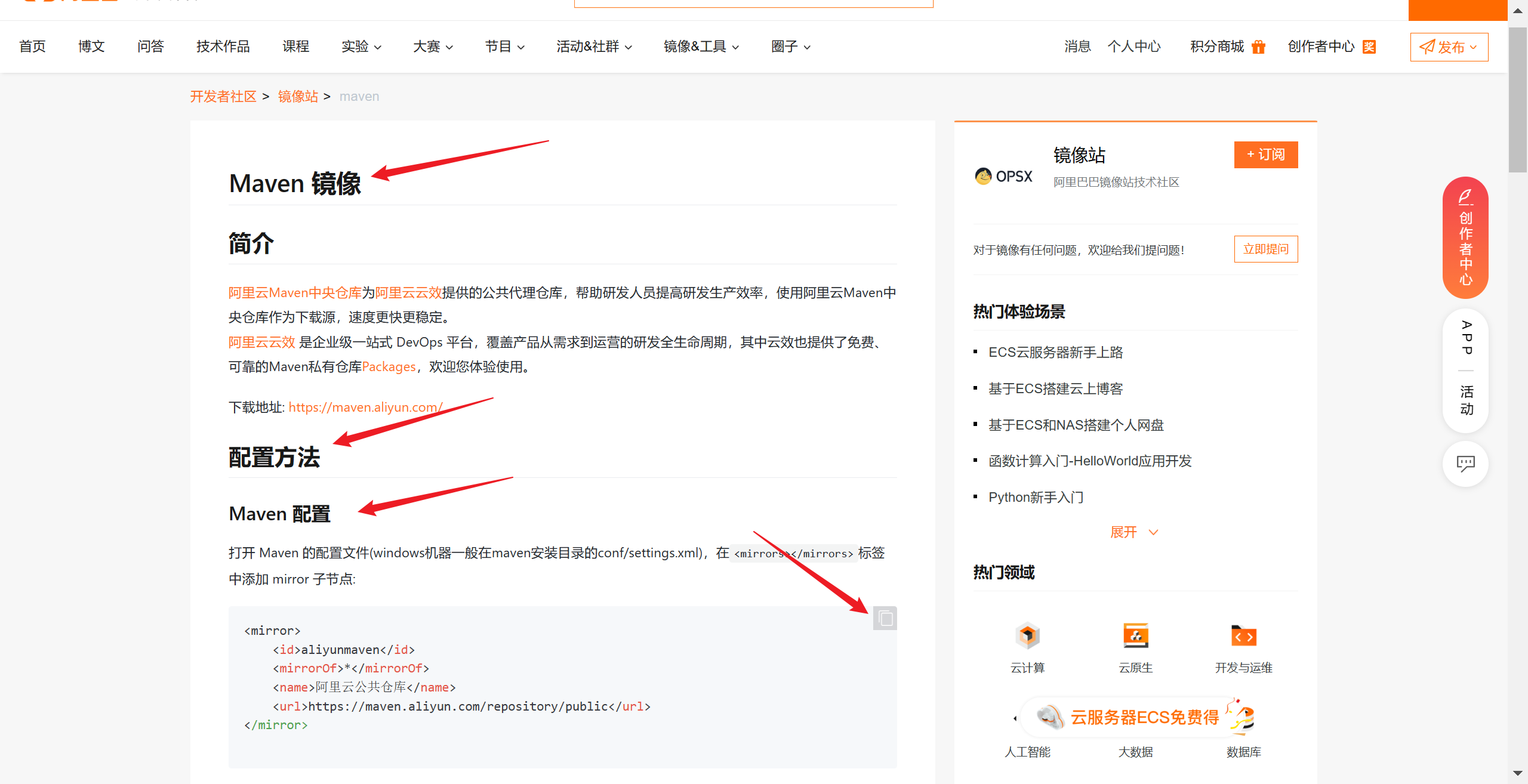Open the 问答 navigation item

(x=150, y=47)
